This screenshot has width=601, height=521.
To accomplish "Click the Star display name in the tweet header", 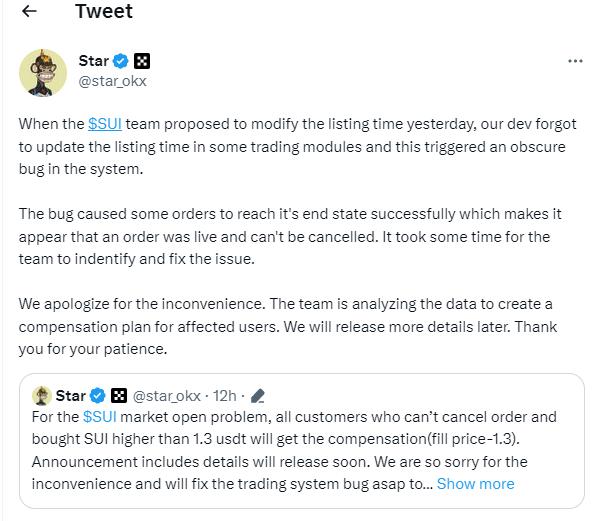I will (x=93, y=61).
